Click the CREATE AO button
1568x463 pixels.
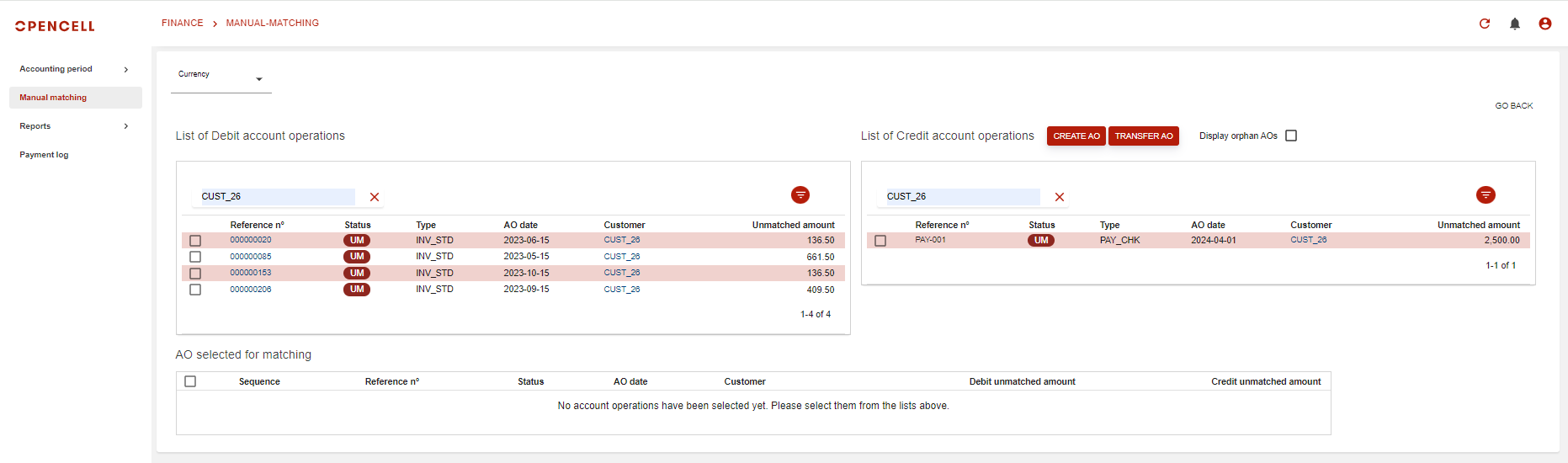(1076, 136)
